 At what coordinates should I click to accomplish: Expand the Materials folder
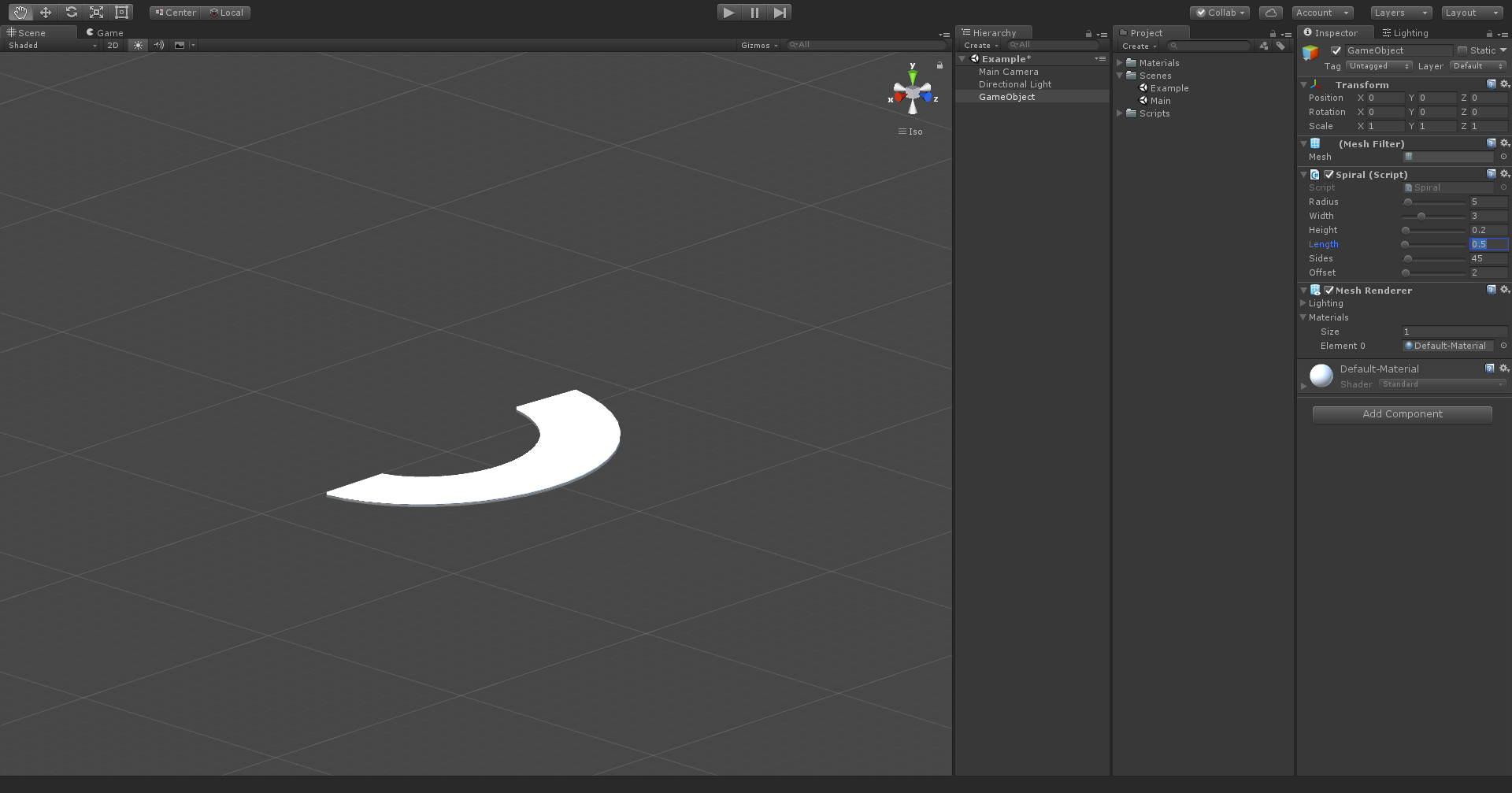tap(1120, 63)
